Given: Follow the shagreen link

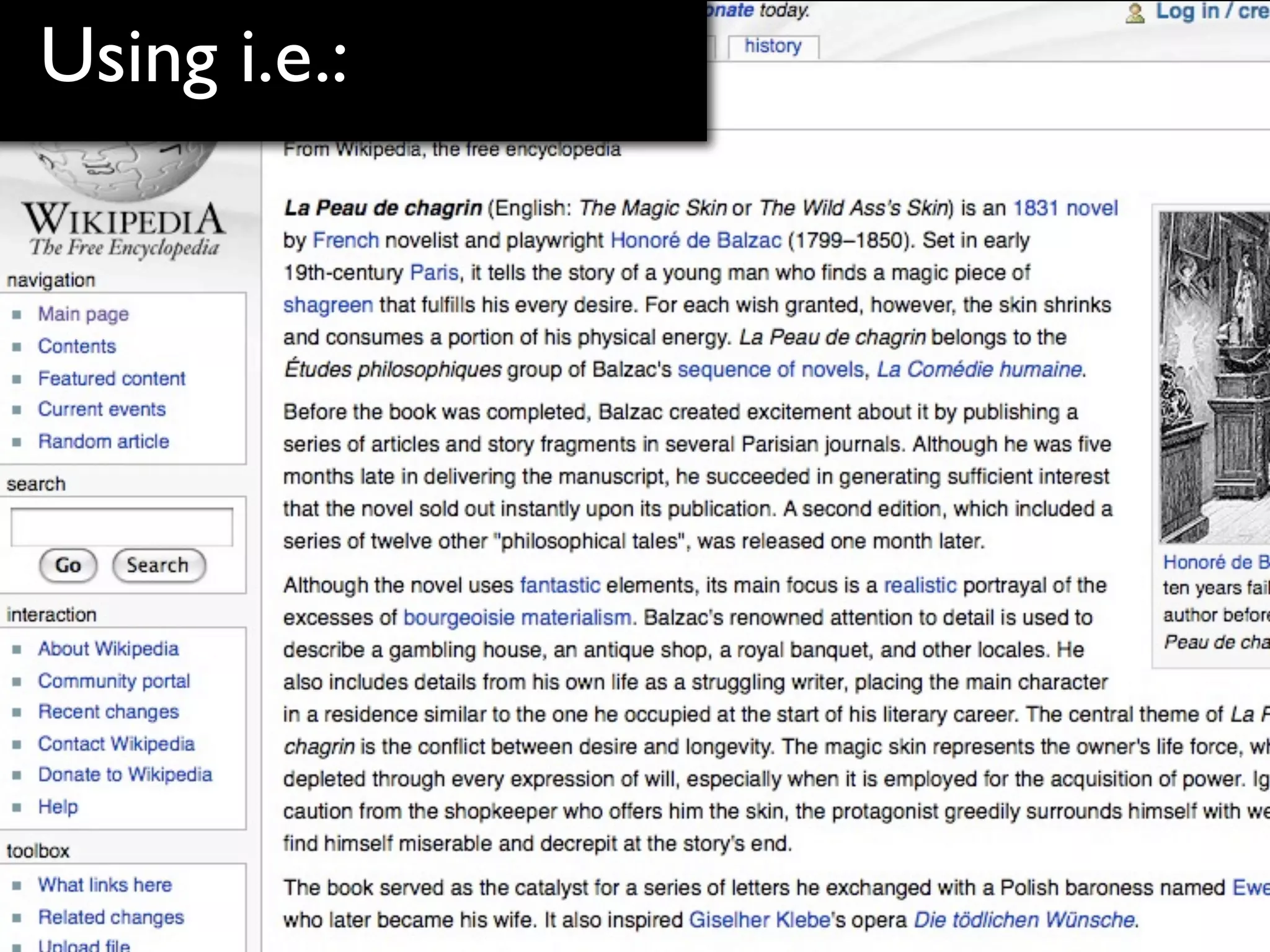Looking at the screenshot, I should [328, 305].
